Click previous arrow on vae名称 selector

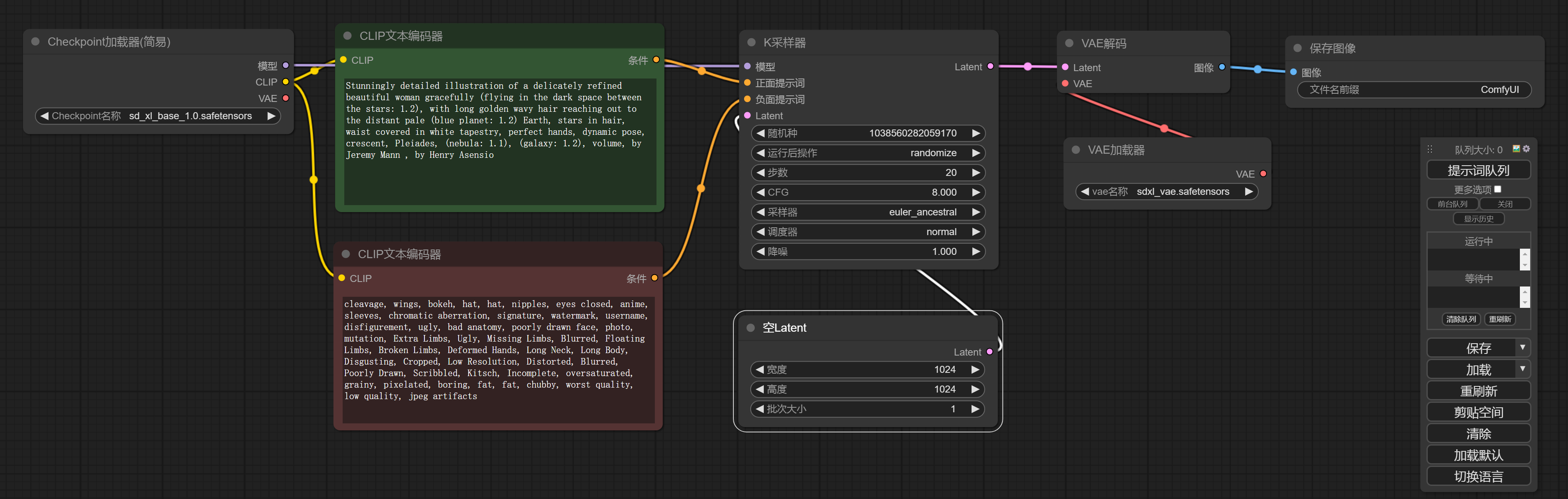point(1085,192)
